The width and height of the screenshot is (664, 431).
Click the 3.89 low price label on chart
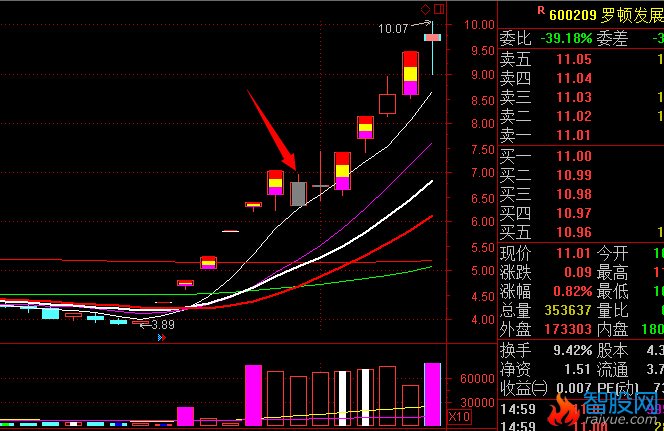tap(163, 325)
